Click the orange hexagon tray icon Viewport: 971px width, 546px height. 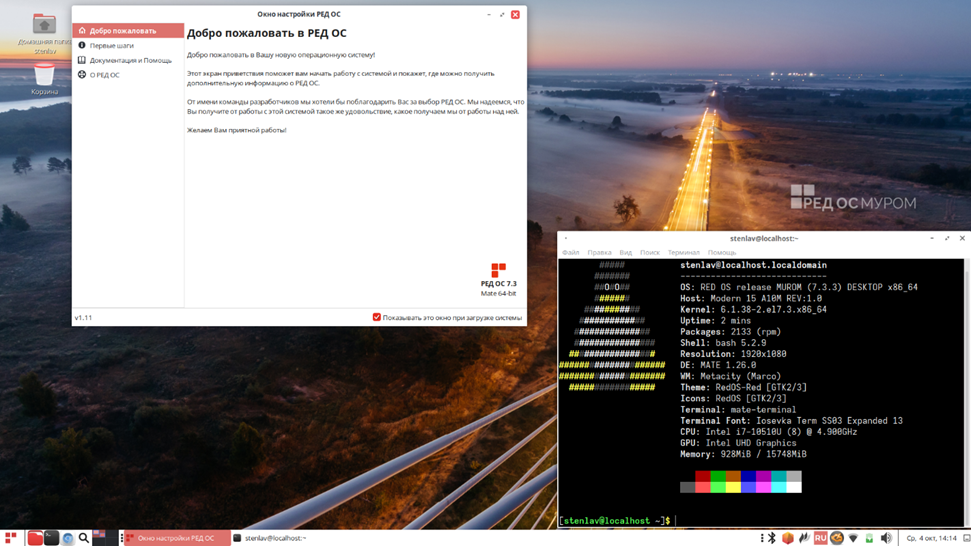(788, 538)
